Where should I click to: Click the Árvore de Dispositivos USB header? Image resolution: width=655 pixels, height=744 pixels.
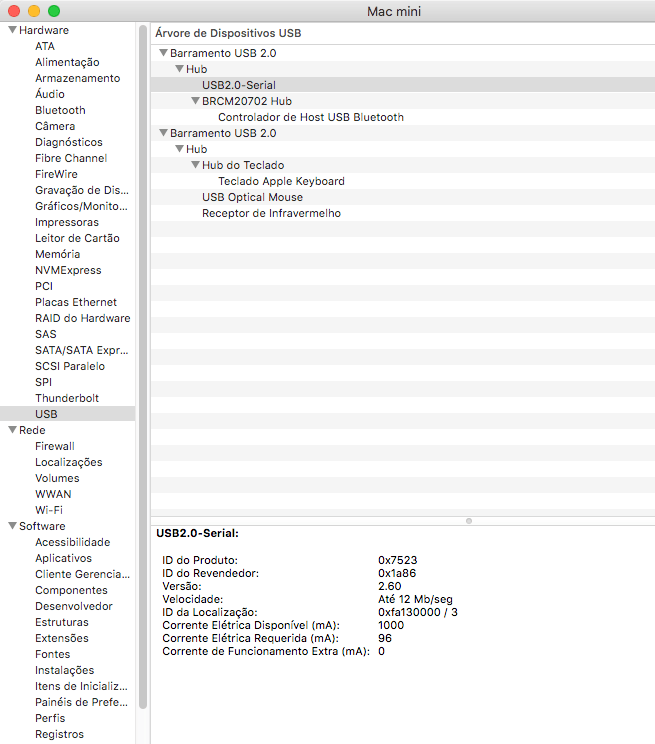coord(228,33)
